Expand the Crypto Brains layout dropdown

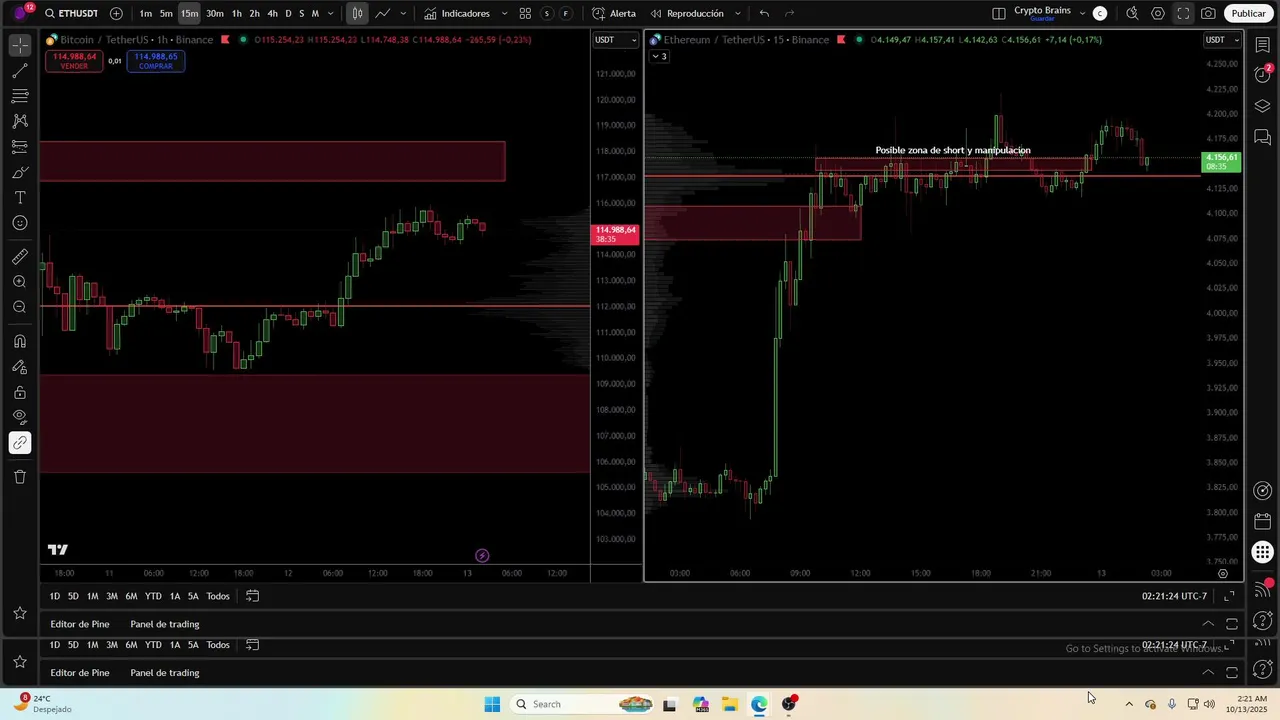1082,13
